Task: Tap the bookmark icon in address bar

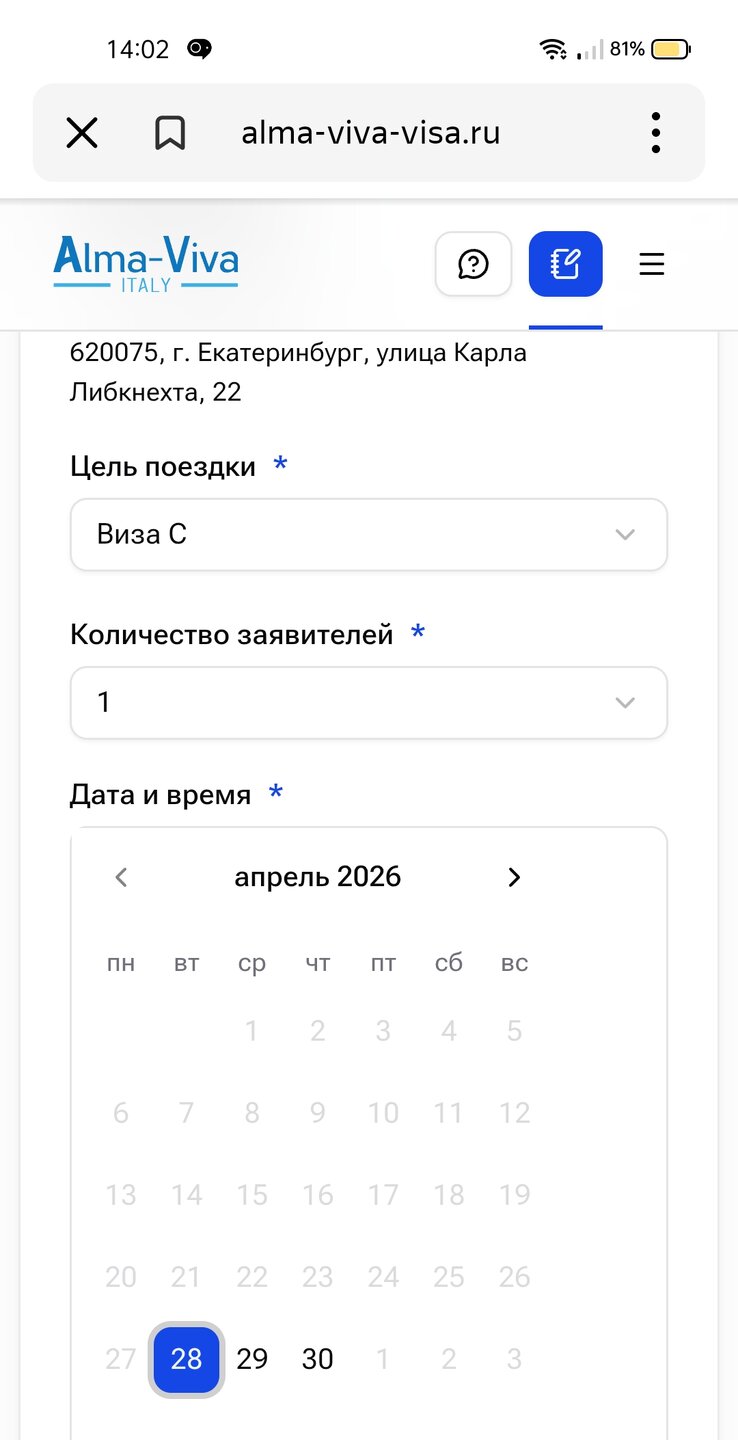Action: pos(170,132)
